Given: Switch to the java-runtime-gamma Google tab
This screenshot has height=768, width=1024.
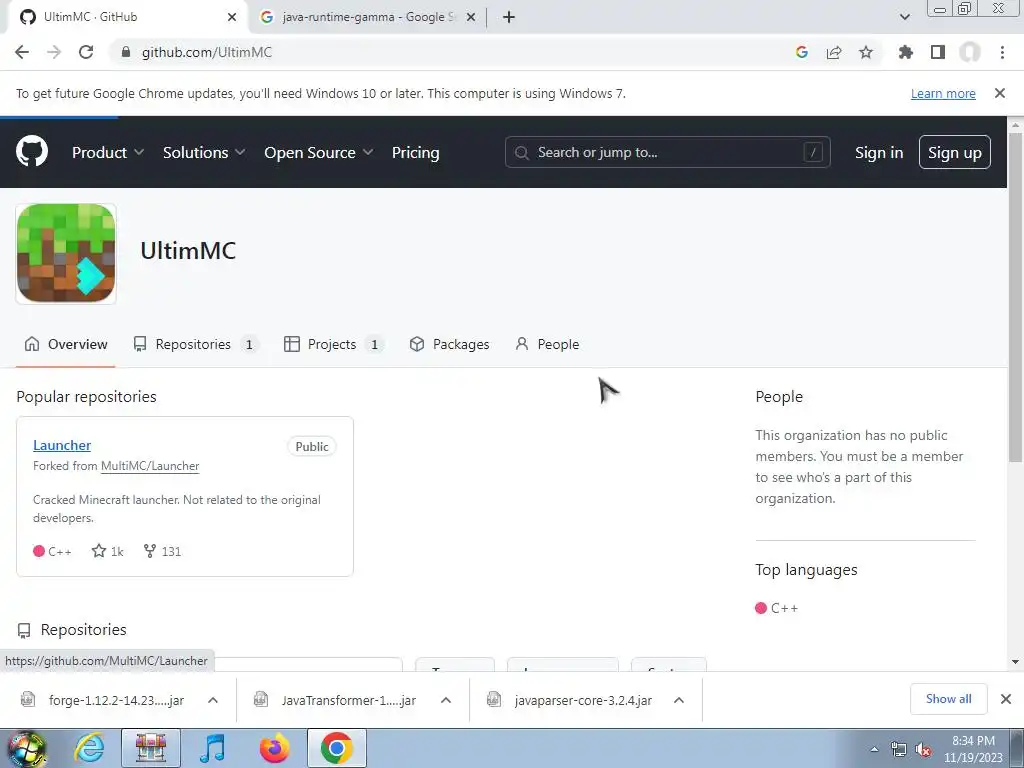Looking at the screenshot, I should pyautogui.click(x=367, y=17).
